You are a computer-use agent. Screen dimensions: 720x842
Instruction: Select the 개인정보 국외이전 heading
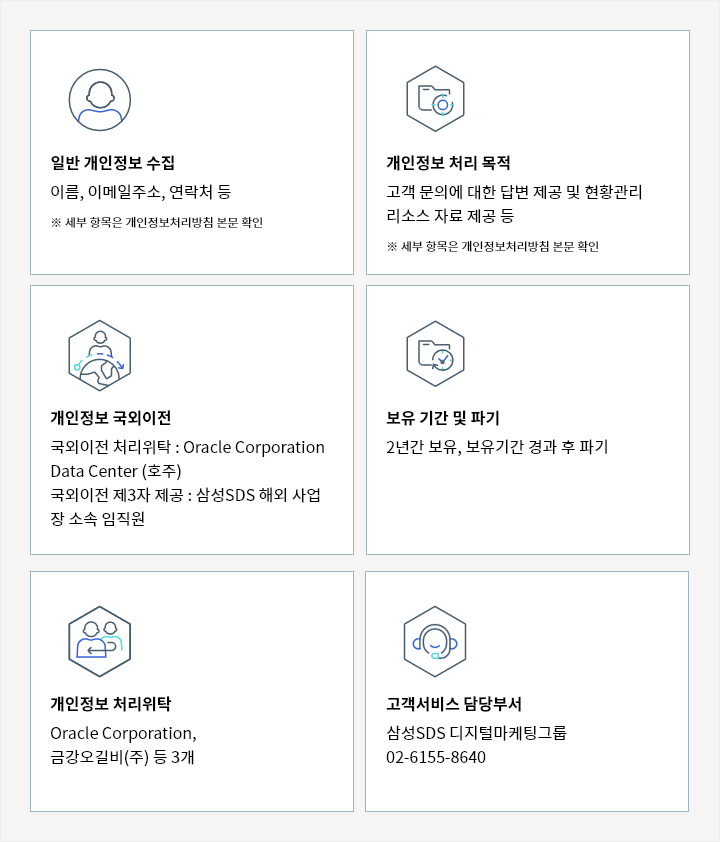point(111,418)
